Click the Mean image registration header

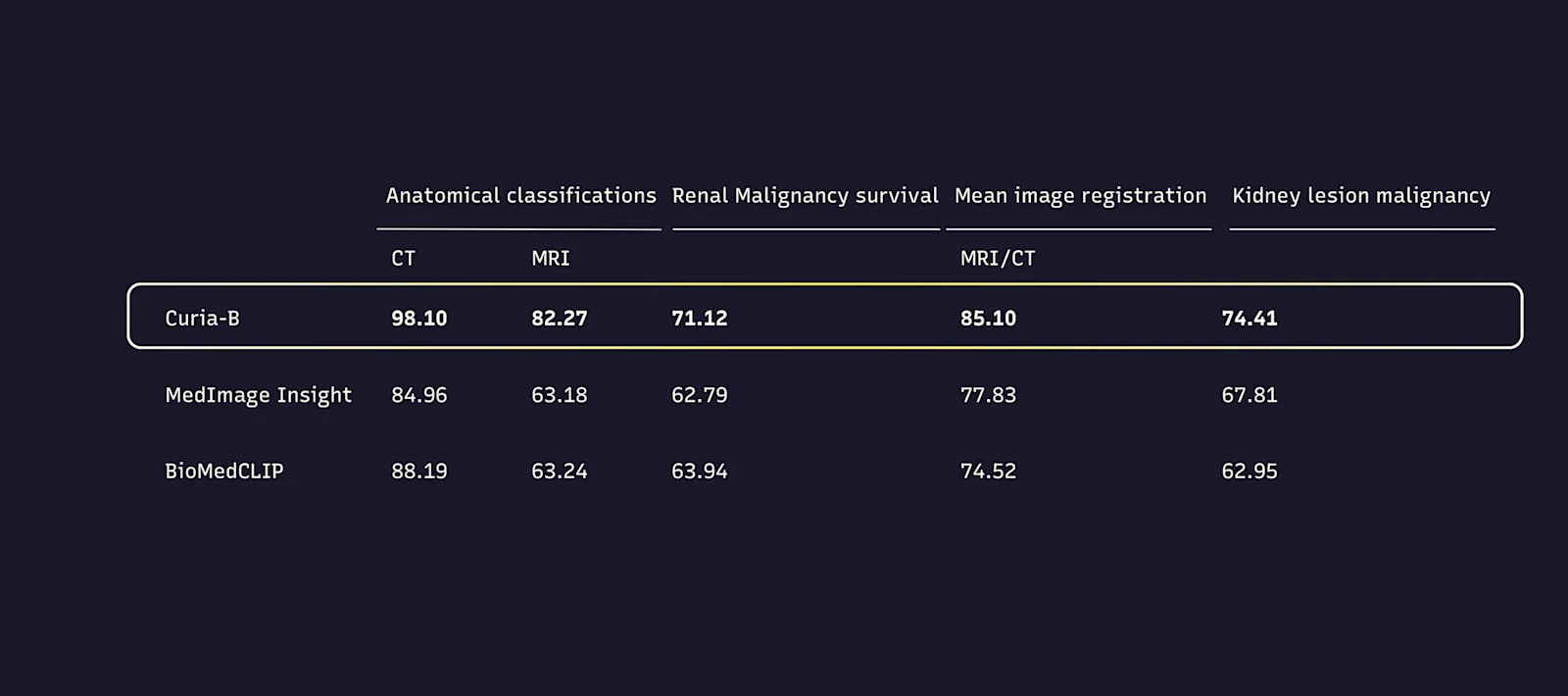(x=1081, y=196)
